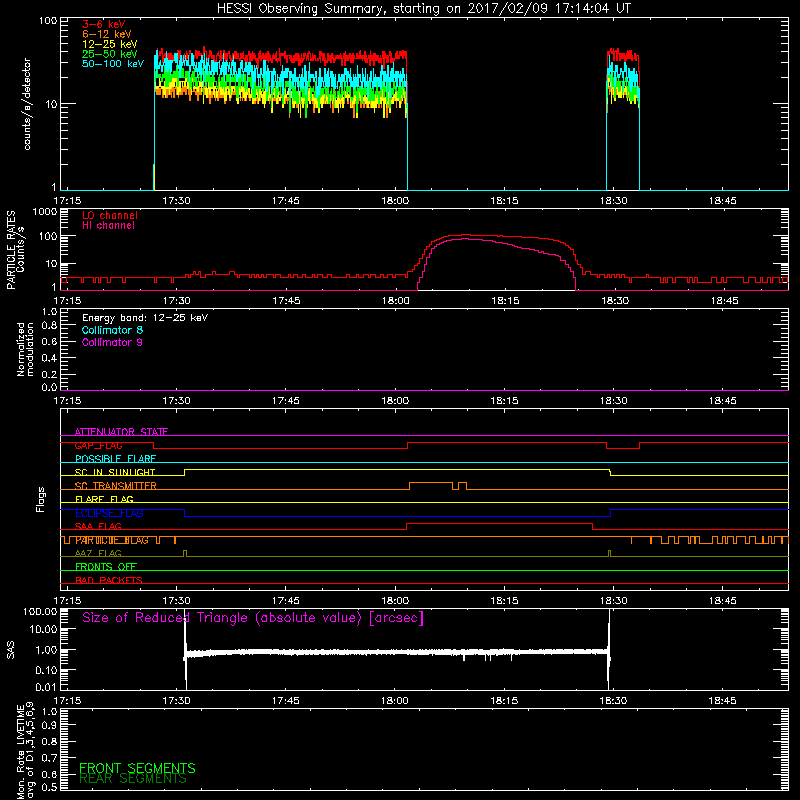Select the '0.01' tick on SAS axis
This screenshot has width=800, height=800.
pos(46,687)
